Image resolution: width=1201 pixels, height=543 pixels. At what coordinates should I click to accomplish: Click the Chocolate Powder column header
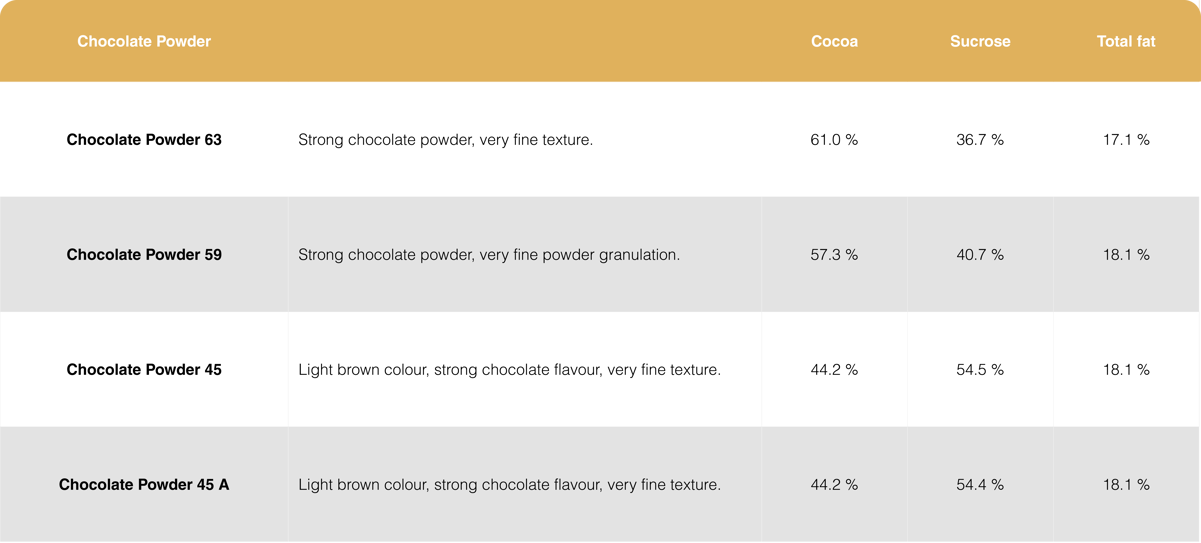[x=144, y=41]
